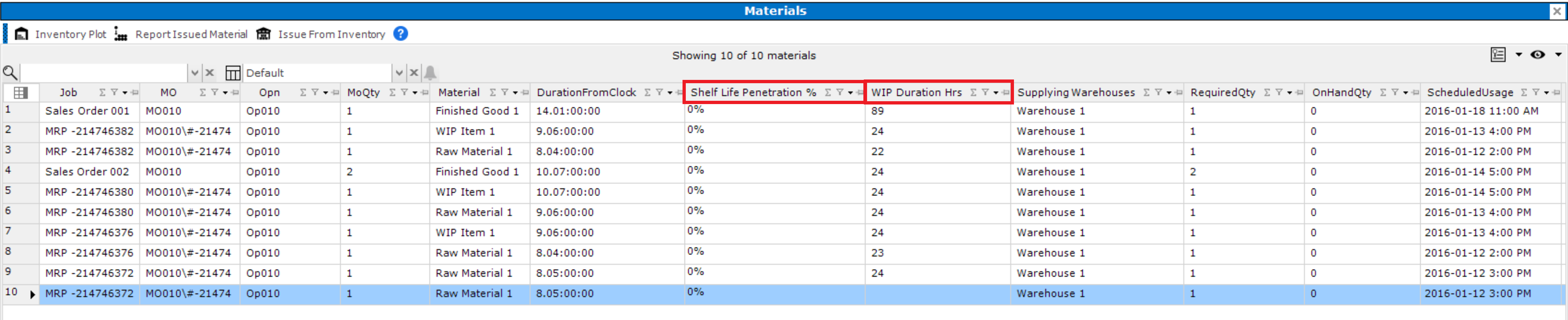Click the magnifier search icon
Image resolution: width=1568 pixels, height=320 pixels.
[x=10, y=73]
